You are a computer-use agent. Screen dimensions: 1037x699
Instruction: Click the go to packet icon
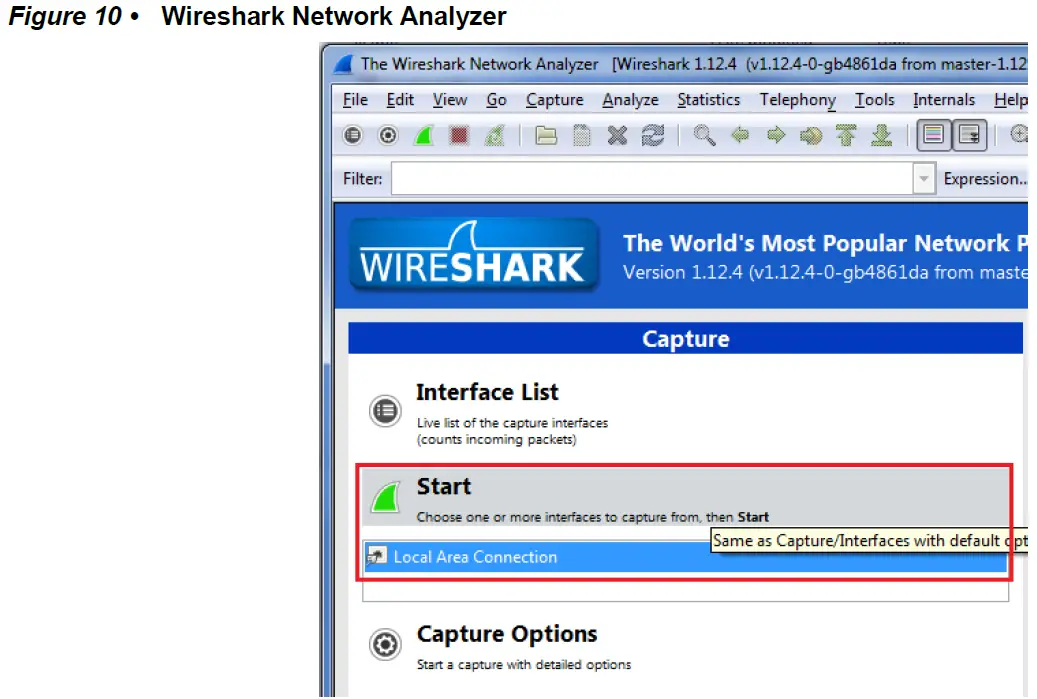(811, 136)
